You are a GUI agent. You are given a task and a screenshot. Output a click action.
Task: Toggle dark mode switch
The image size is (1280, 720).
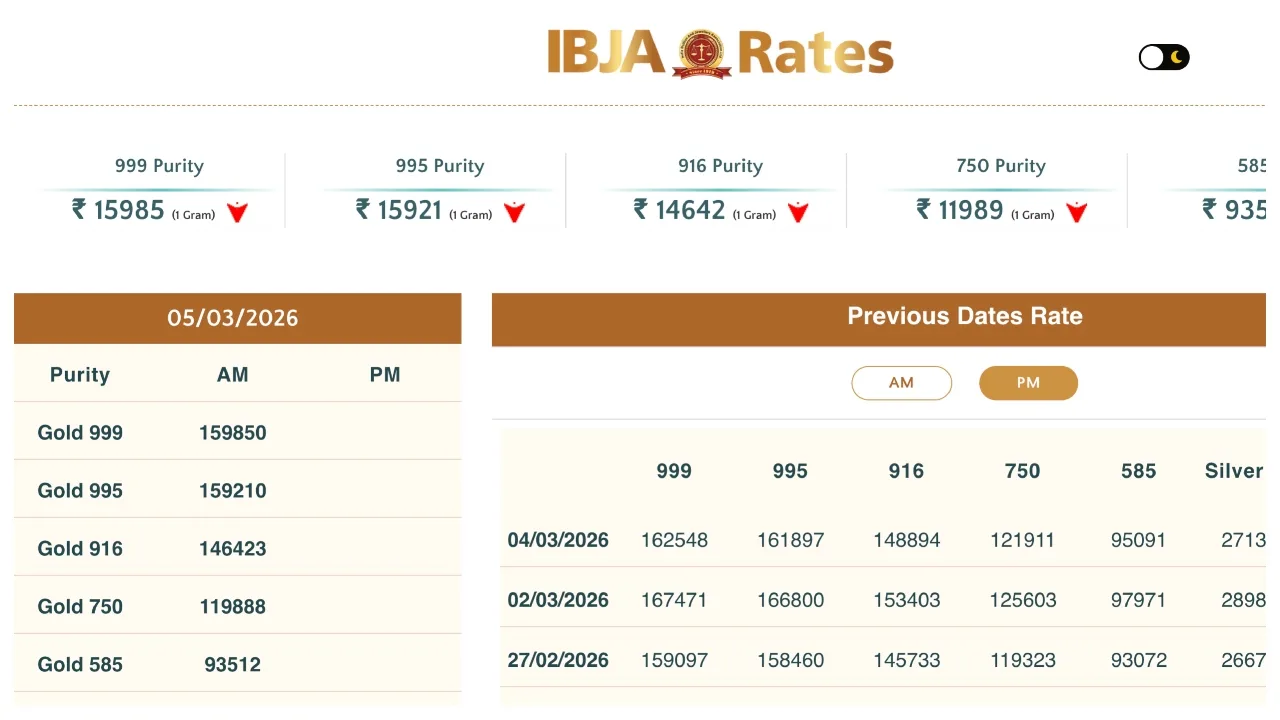pyautogui.click(x=1164, y=57)
